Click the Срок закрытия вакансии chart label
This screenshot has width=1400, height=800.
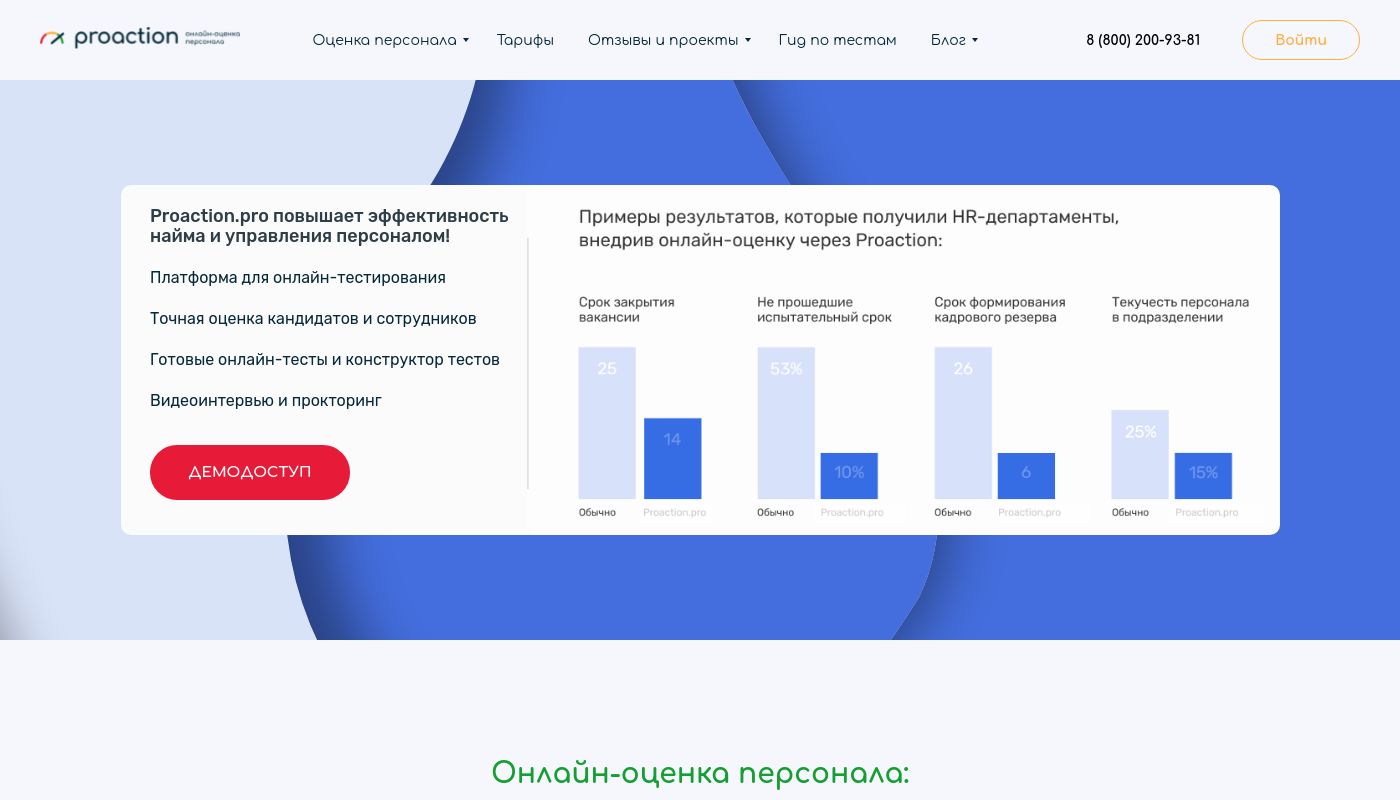627,310
